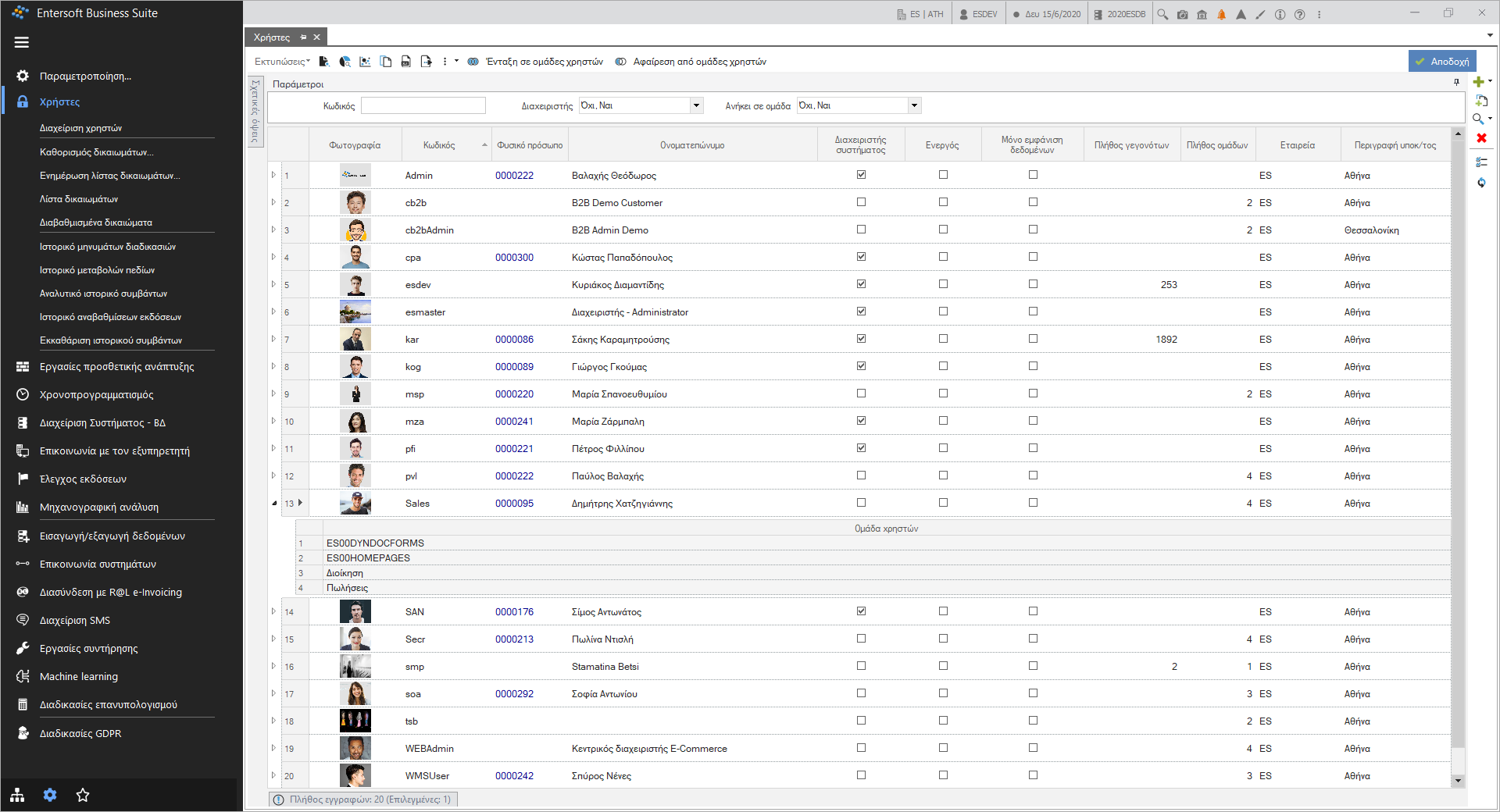Collapse the expanded Sales user row
The image size is (1500, 812).
(x=274, y=504)
